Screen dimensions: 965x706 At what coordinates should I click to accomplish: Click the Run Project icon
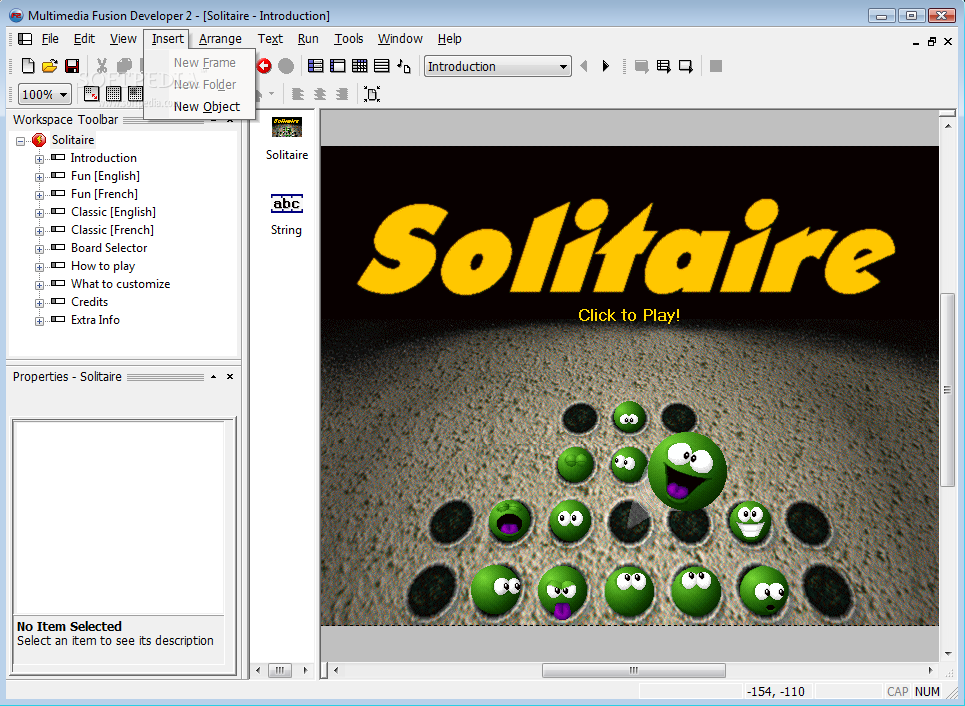click(641, 66)
